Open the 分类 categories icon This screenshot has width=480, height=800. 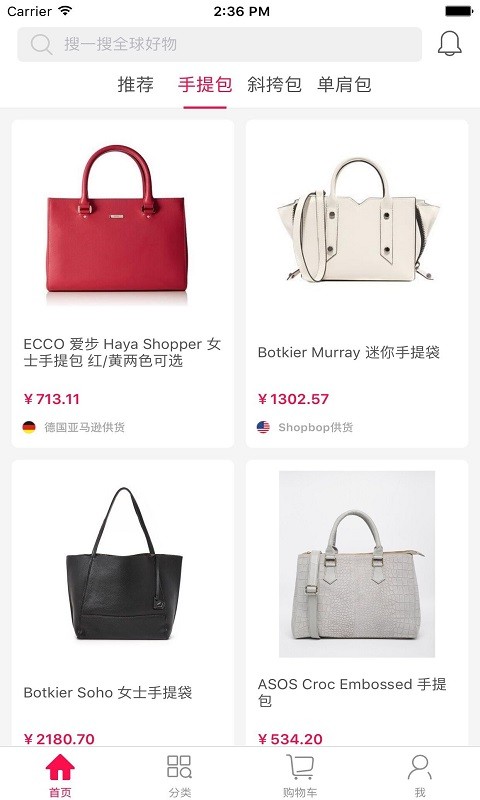tap(180, 767)
